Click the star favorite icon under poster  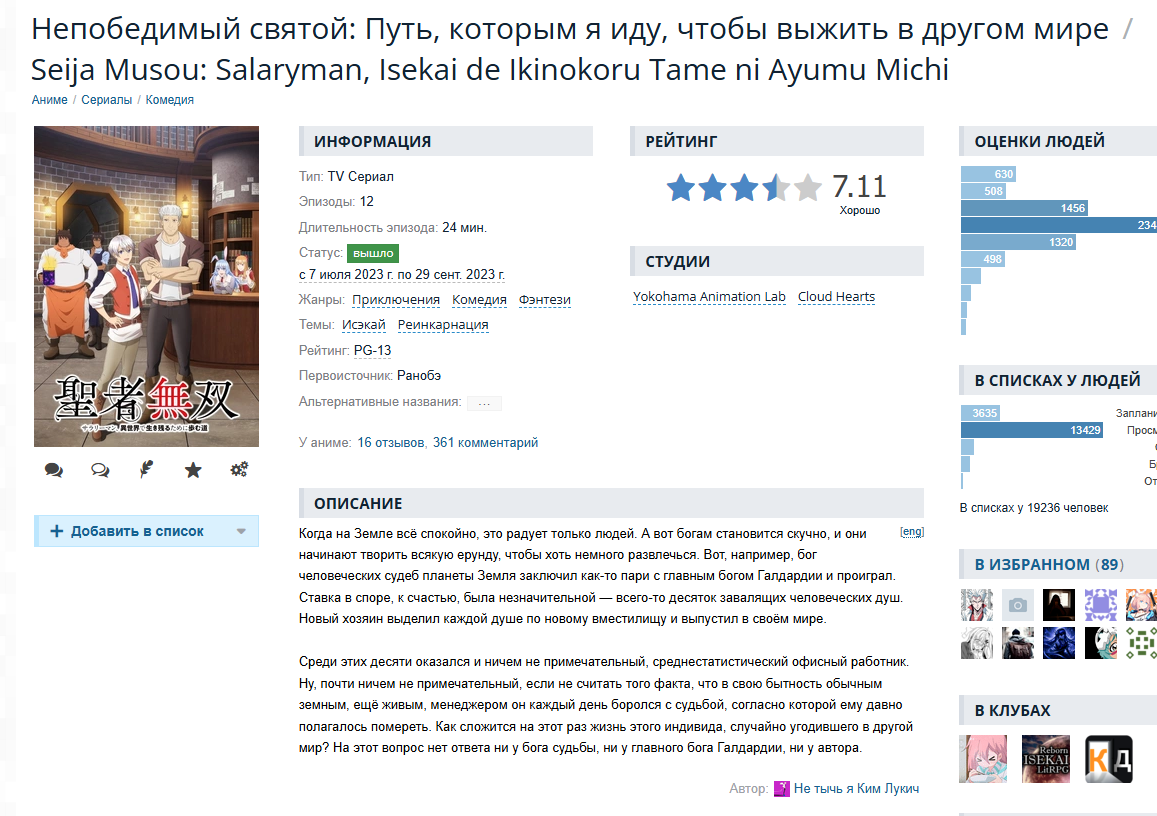pos(193,470)
